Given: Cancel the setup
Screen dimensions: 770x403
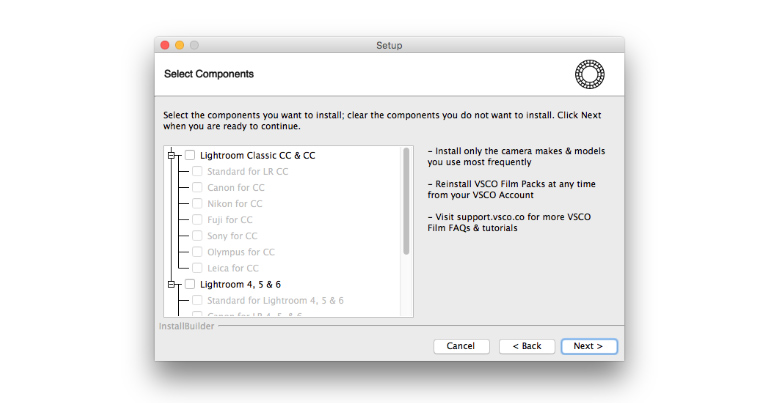Looking at the screenshot, I should (460, 346).
